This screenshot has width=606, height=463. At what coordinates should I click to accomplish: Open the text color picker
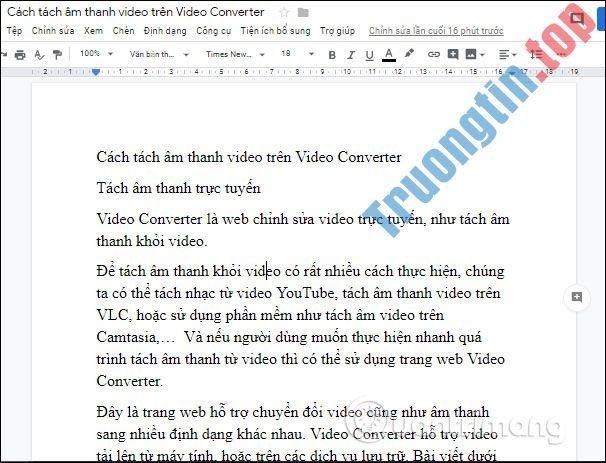[x=389, y=55]
